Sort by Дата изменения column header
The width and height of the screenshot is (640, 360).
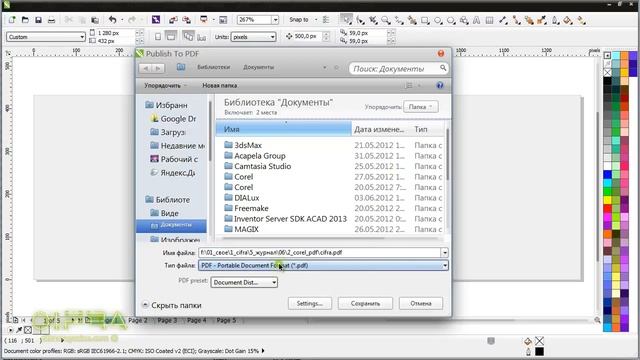coord(379,129)
